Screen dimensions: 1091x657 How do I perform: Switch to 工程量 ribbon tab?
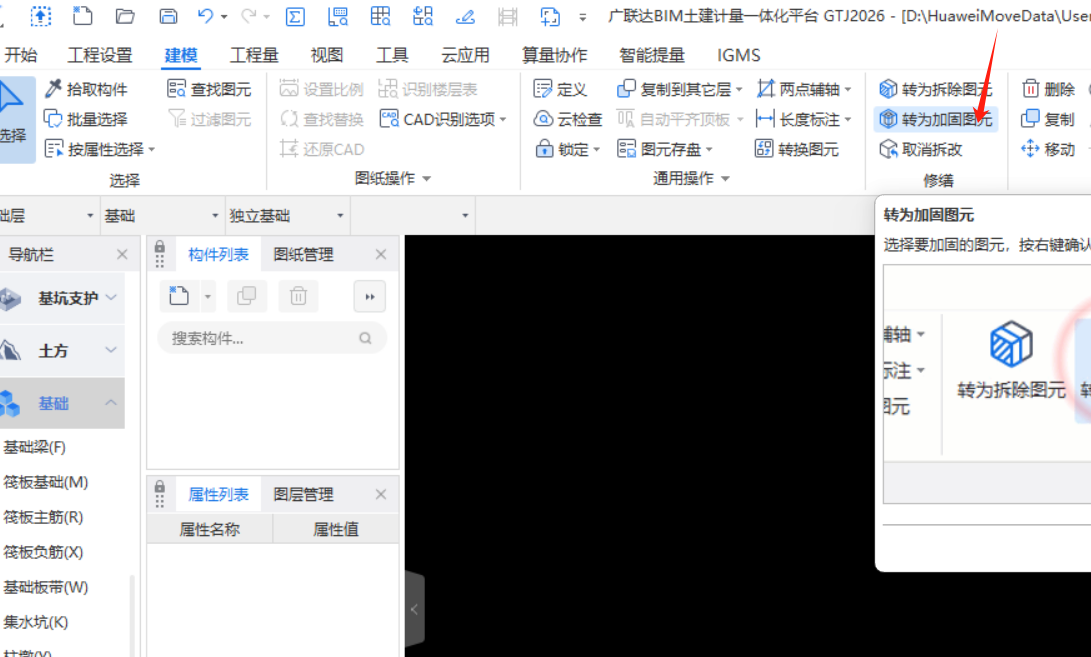pyautogui.click(x=254, y=54)
